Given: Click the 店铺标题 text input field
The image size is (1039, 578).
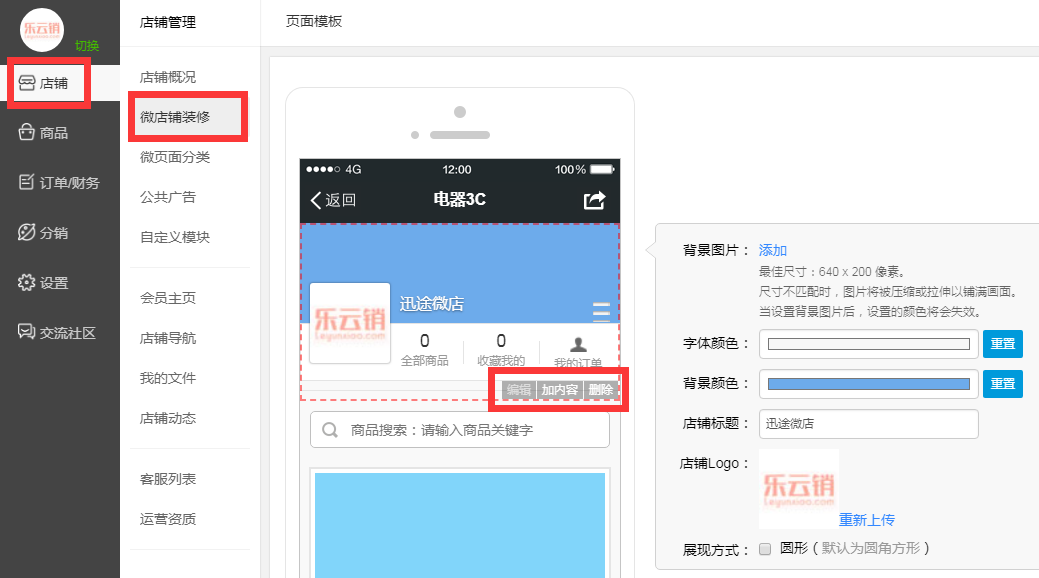Looking at the screenshot, I should pos(868,423).
